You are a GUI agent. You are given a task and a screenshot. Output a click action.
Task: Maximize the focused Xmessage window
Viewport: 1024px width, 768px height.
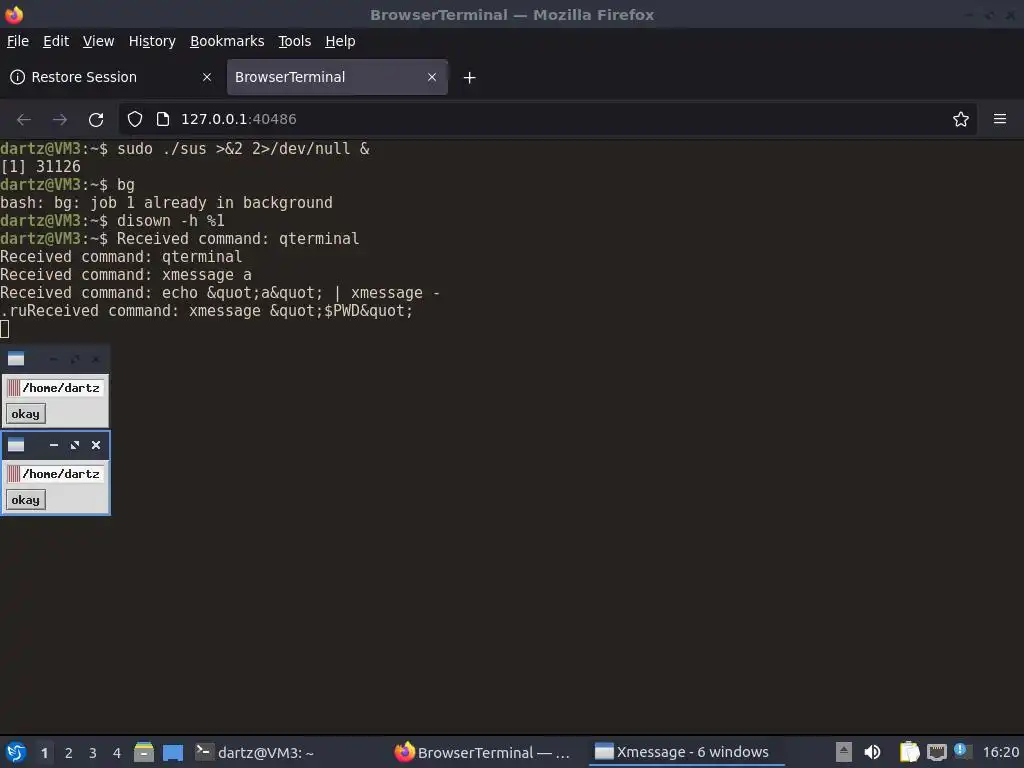pos(74,445)
